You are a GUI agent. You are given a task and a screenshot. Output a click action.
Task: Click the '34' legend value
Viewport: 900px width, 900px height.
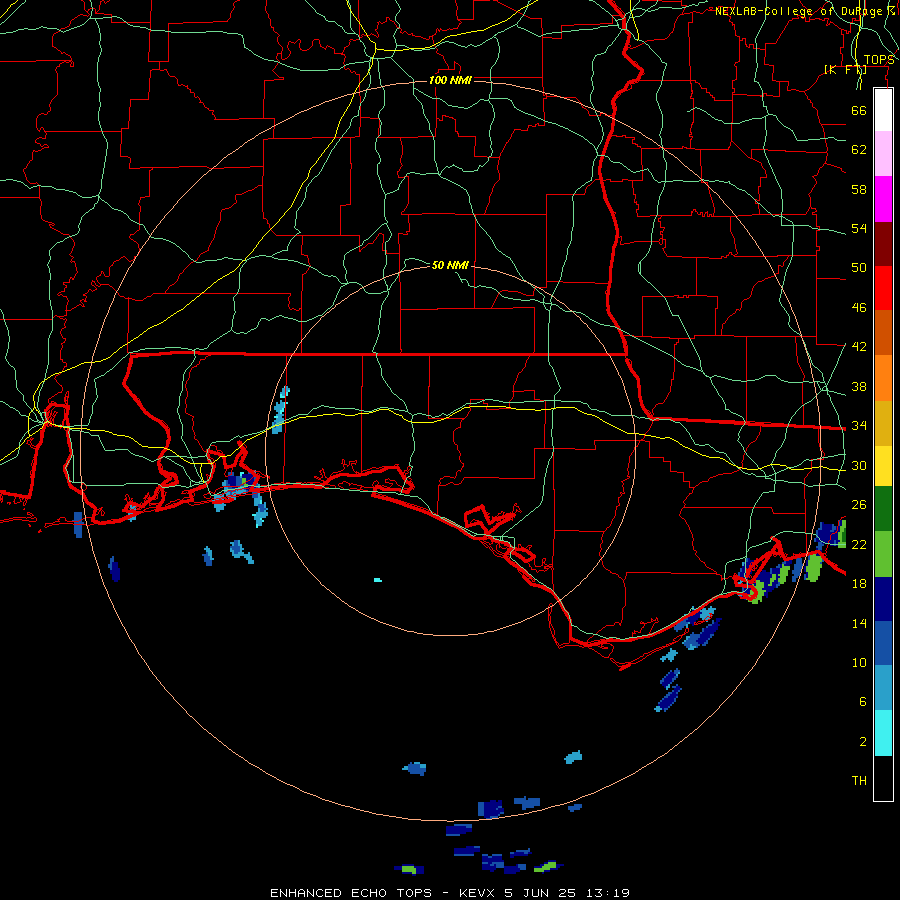[x=859, y=426]
